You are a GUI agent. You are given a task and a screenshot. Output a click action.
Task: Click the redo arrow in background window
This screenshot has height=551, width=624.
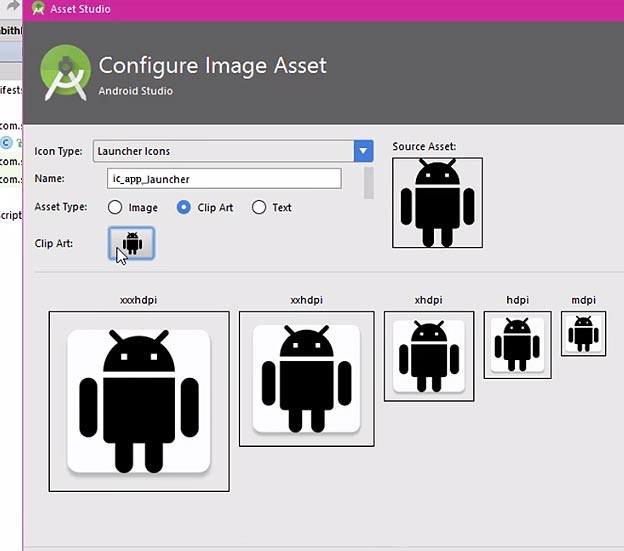13,5
